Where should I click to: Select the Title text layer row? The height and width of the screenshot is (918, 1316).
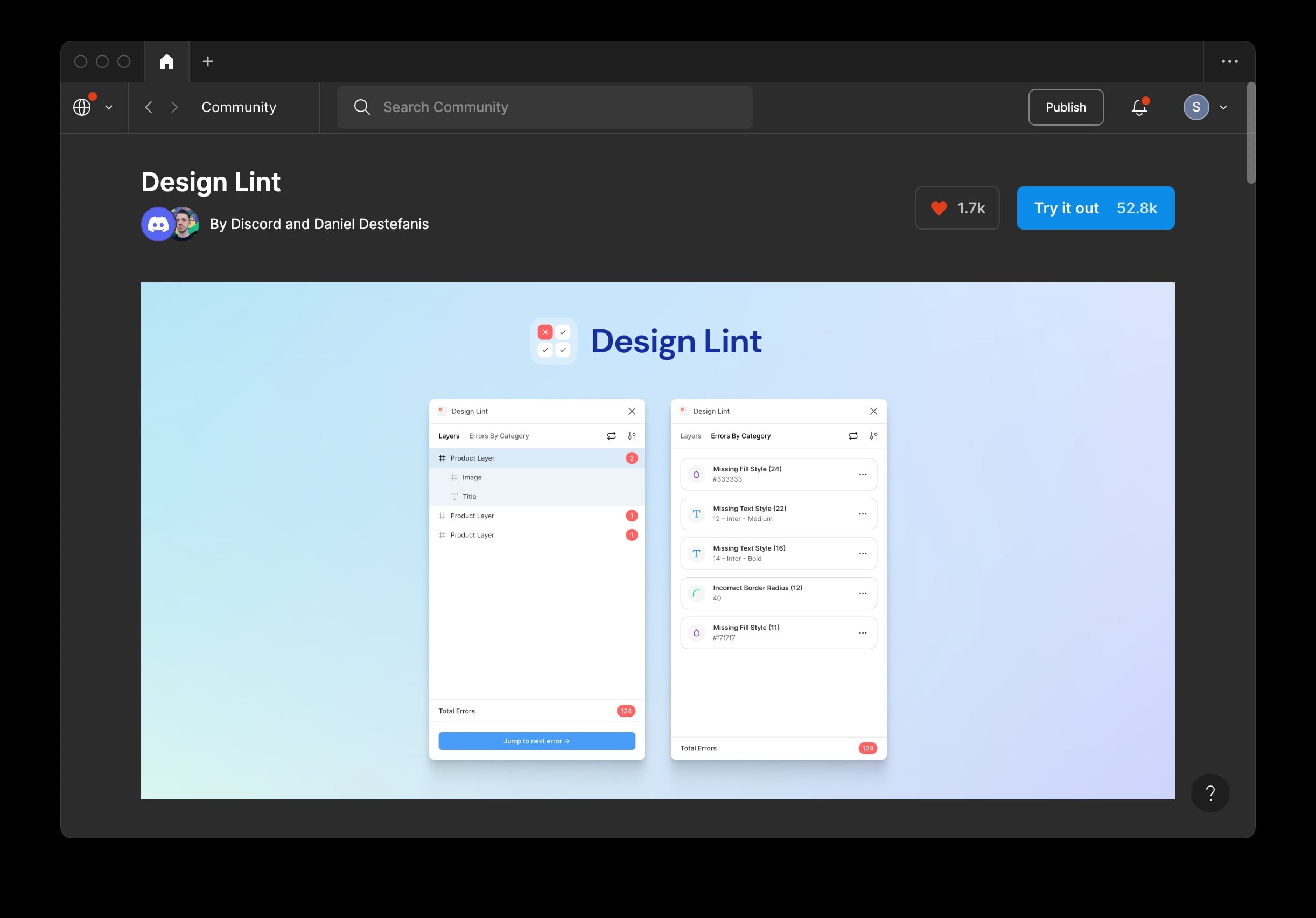[537, 497]
